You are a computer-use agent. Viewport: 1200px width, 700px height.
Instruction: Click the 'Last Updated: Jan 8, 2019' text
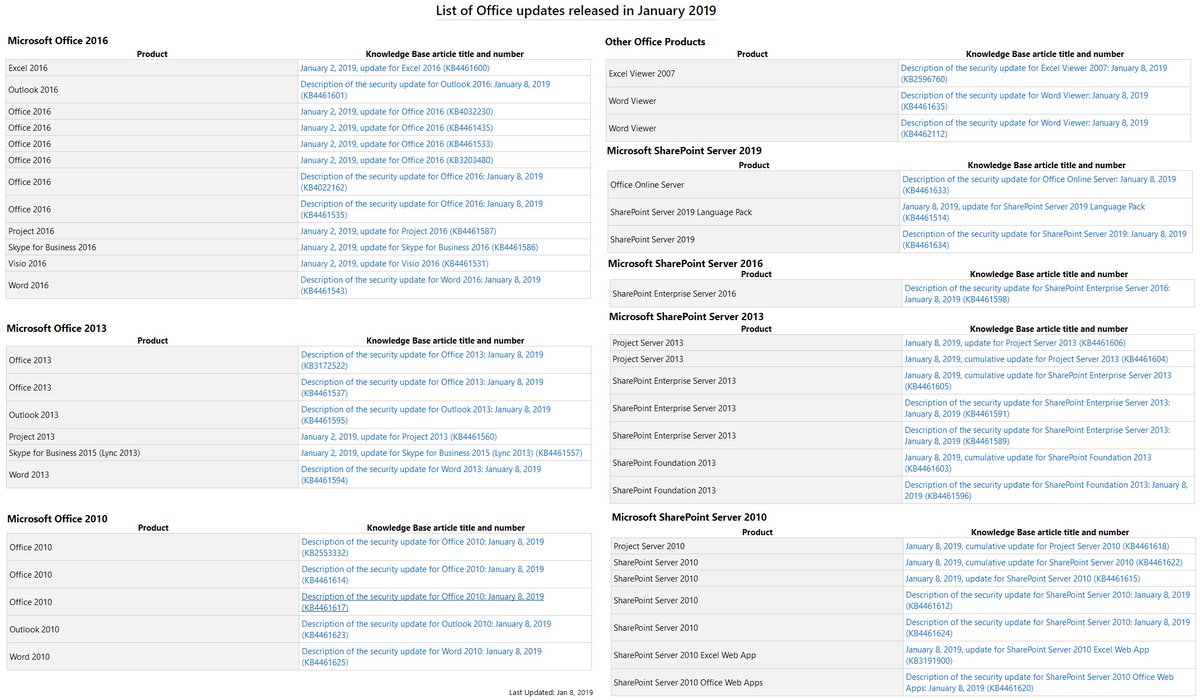pos(551,692)
